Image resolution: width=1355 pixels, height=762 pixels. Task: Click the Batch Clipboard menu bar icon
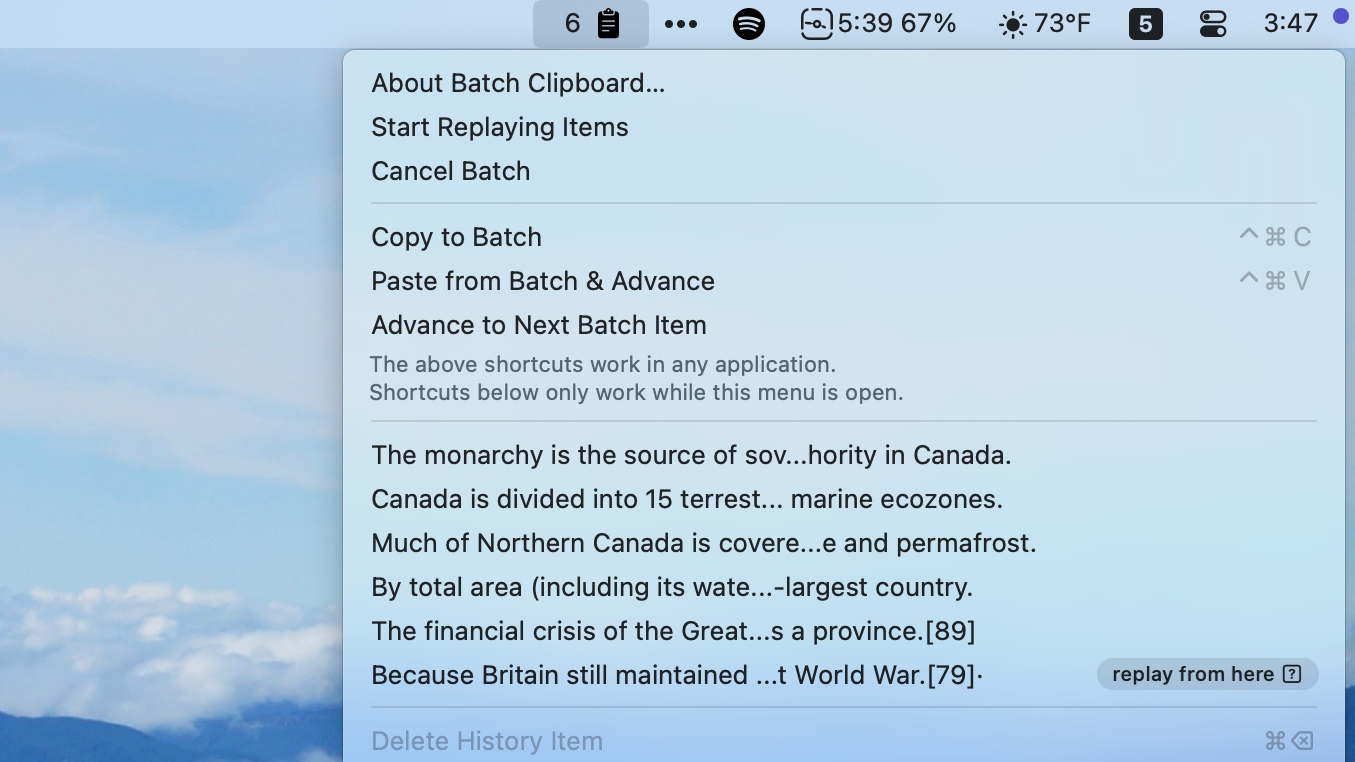(591, 23)
